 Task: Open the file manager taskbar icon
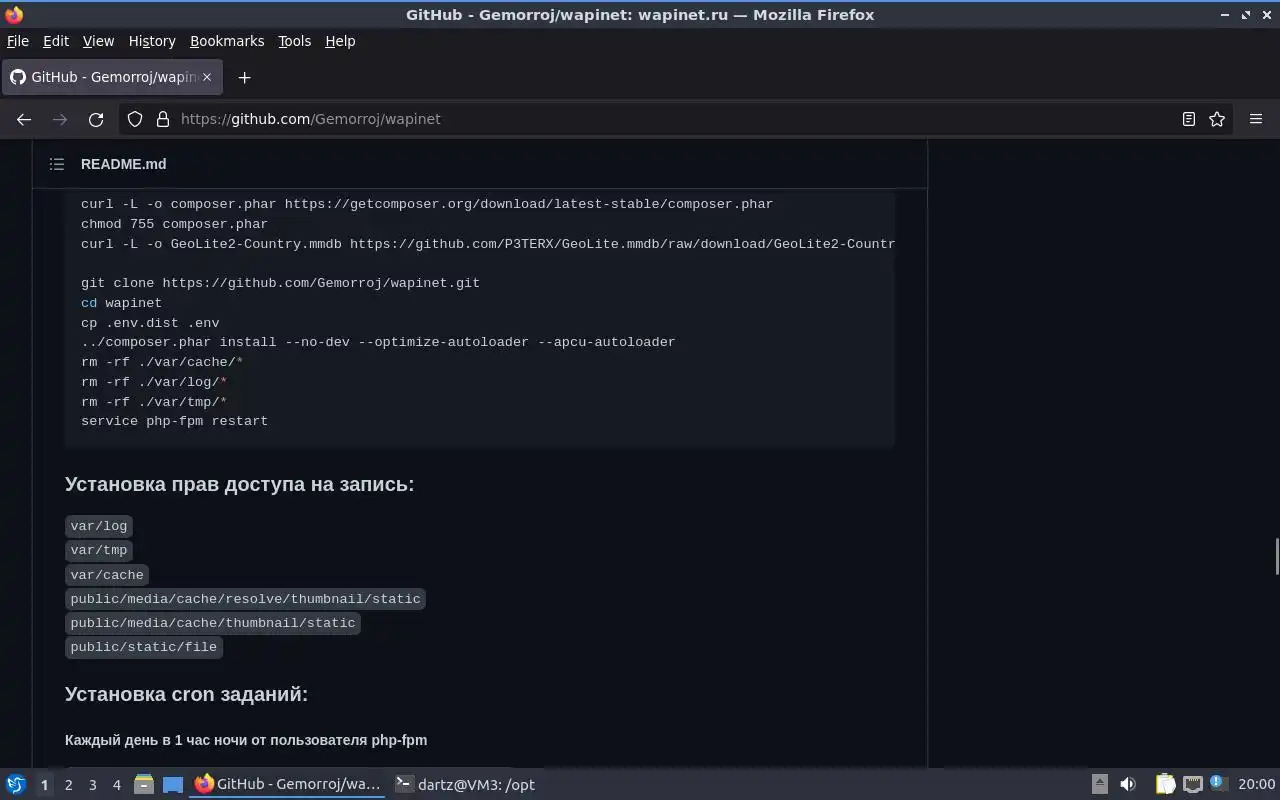[x=144, y=785]
